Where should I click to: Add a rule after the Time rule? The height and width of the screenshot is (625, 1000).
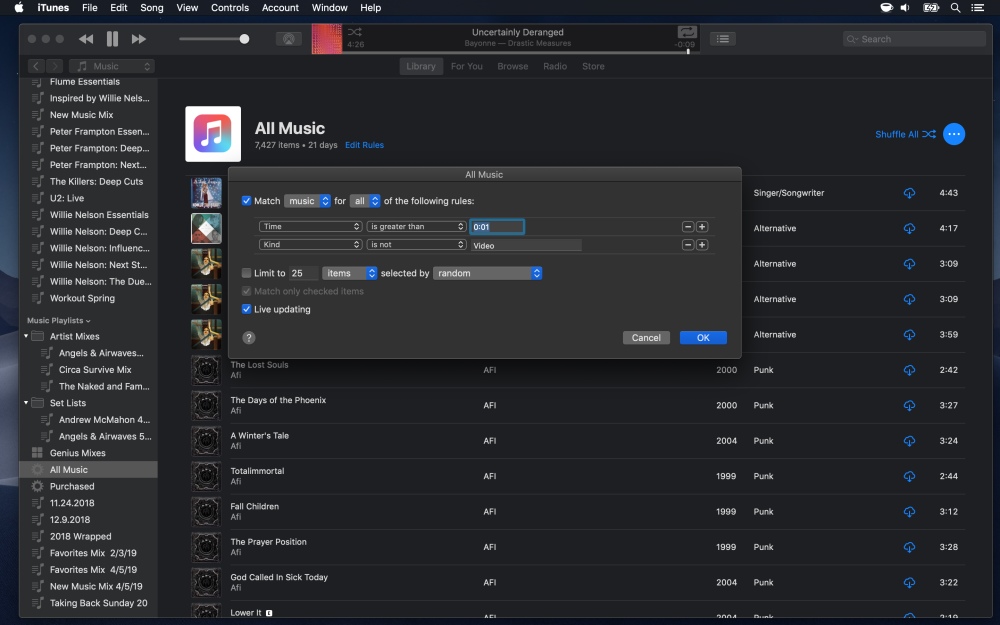coord(702,227)
